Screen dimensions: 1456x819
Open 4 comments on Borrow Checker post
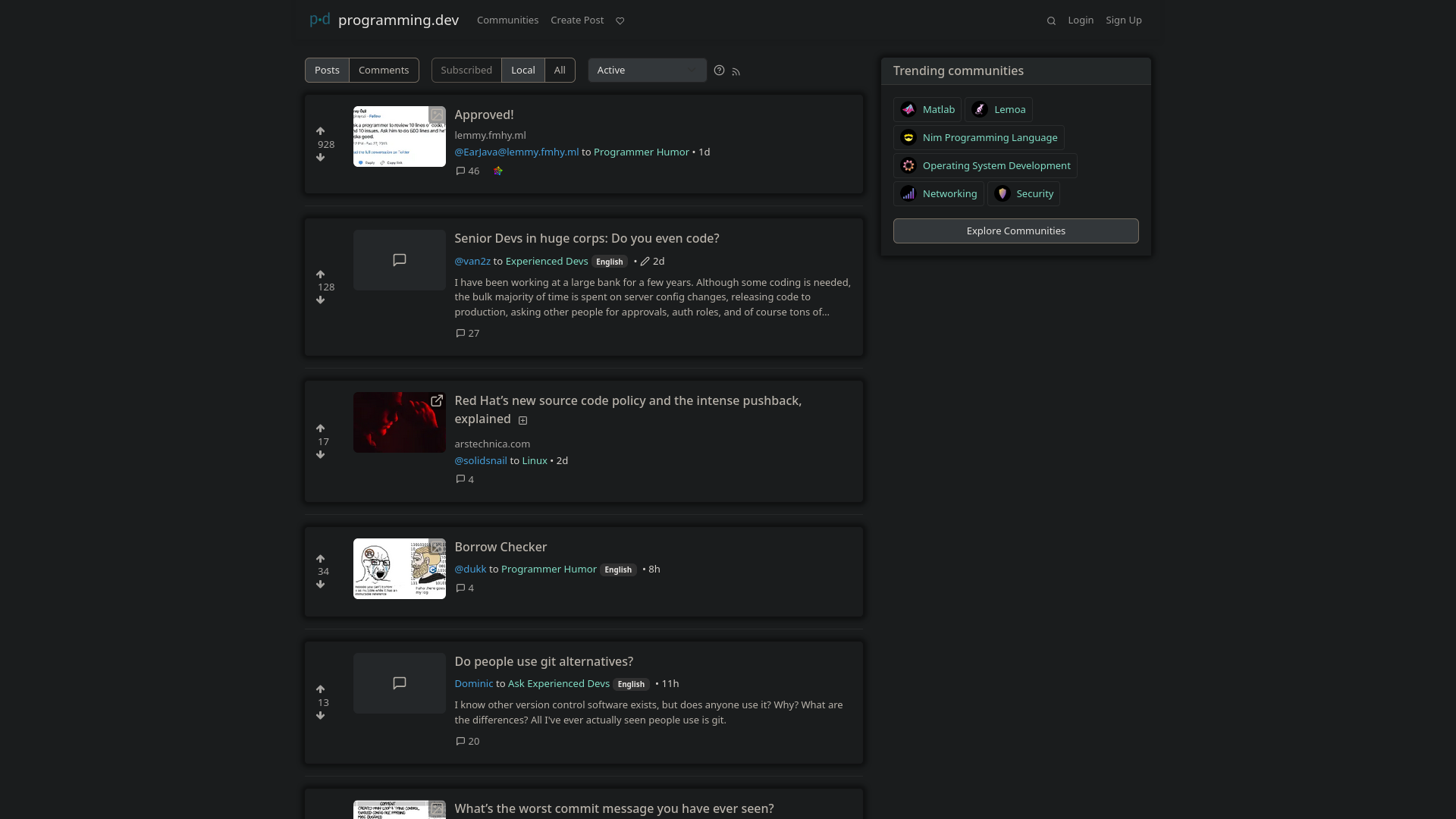point(465,588)
